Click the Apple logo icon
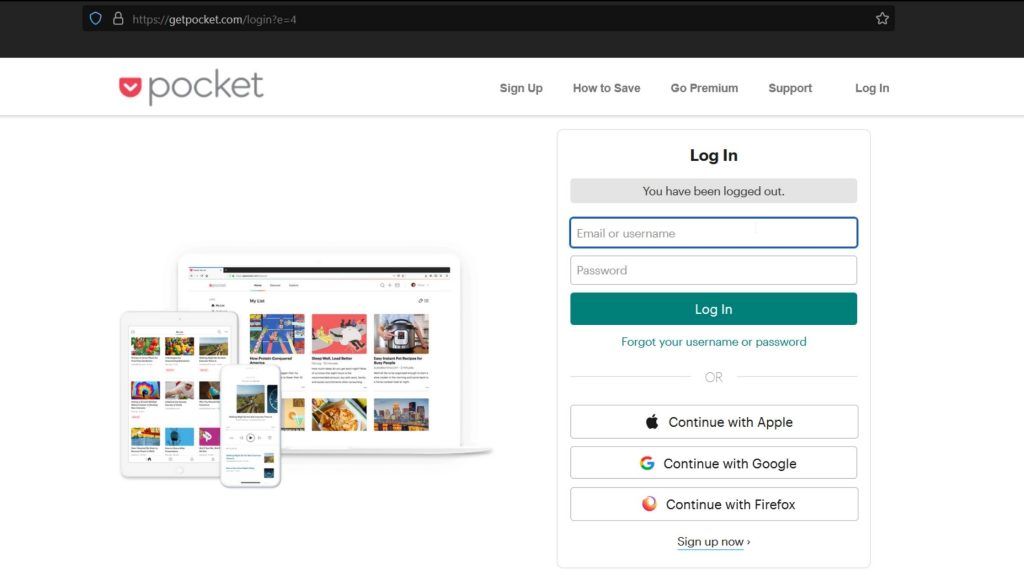 point(652,422)
